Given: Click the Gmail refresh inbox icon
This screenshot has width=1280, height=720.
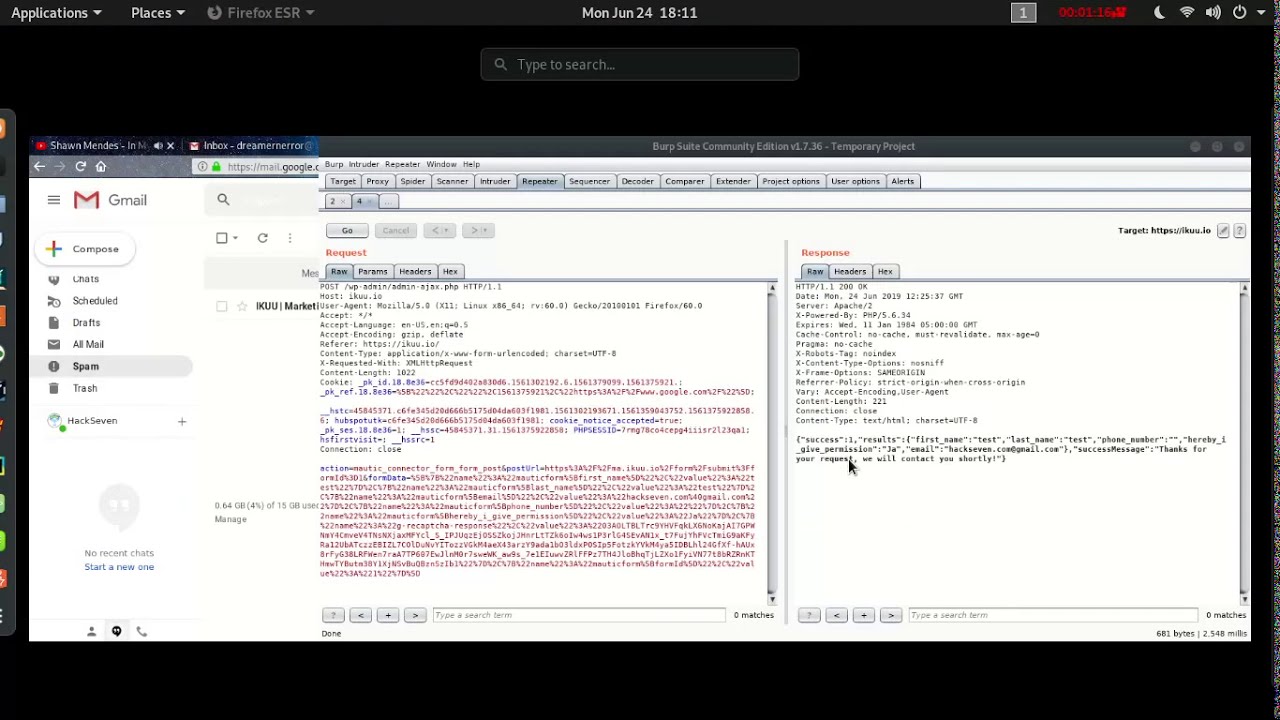Looking at the screenshot, I should [x=262, y=238].
